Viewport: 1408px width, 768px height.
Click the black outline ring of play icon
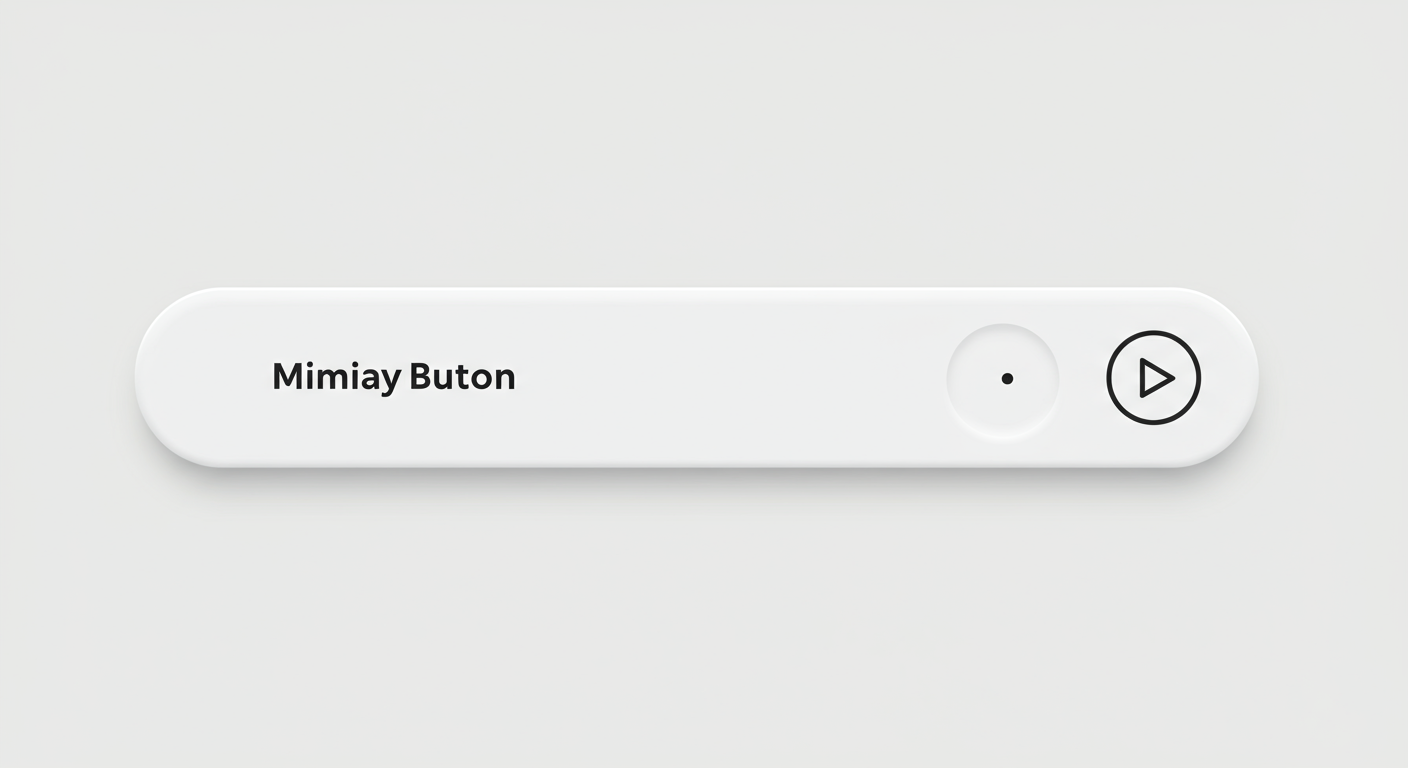click(x=1109, y=378)
